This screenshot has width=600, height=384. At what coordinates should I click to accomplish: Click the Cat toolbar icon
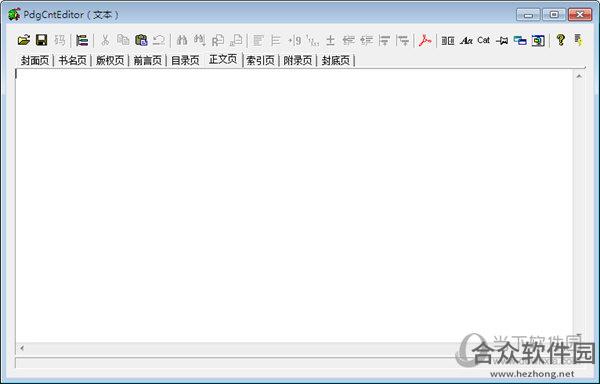click(x=484, y=40)
